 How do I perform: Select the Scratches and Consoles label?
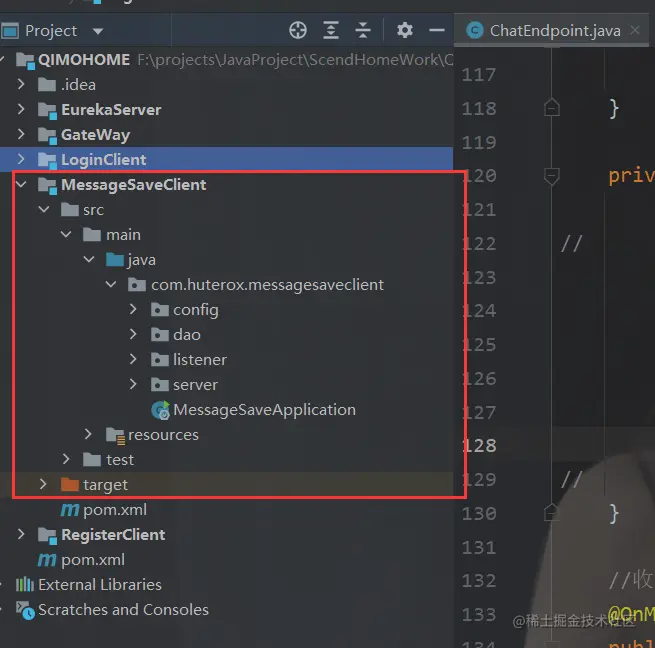(123, 610)
